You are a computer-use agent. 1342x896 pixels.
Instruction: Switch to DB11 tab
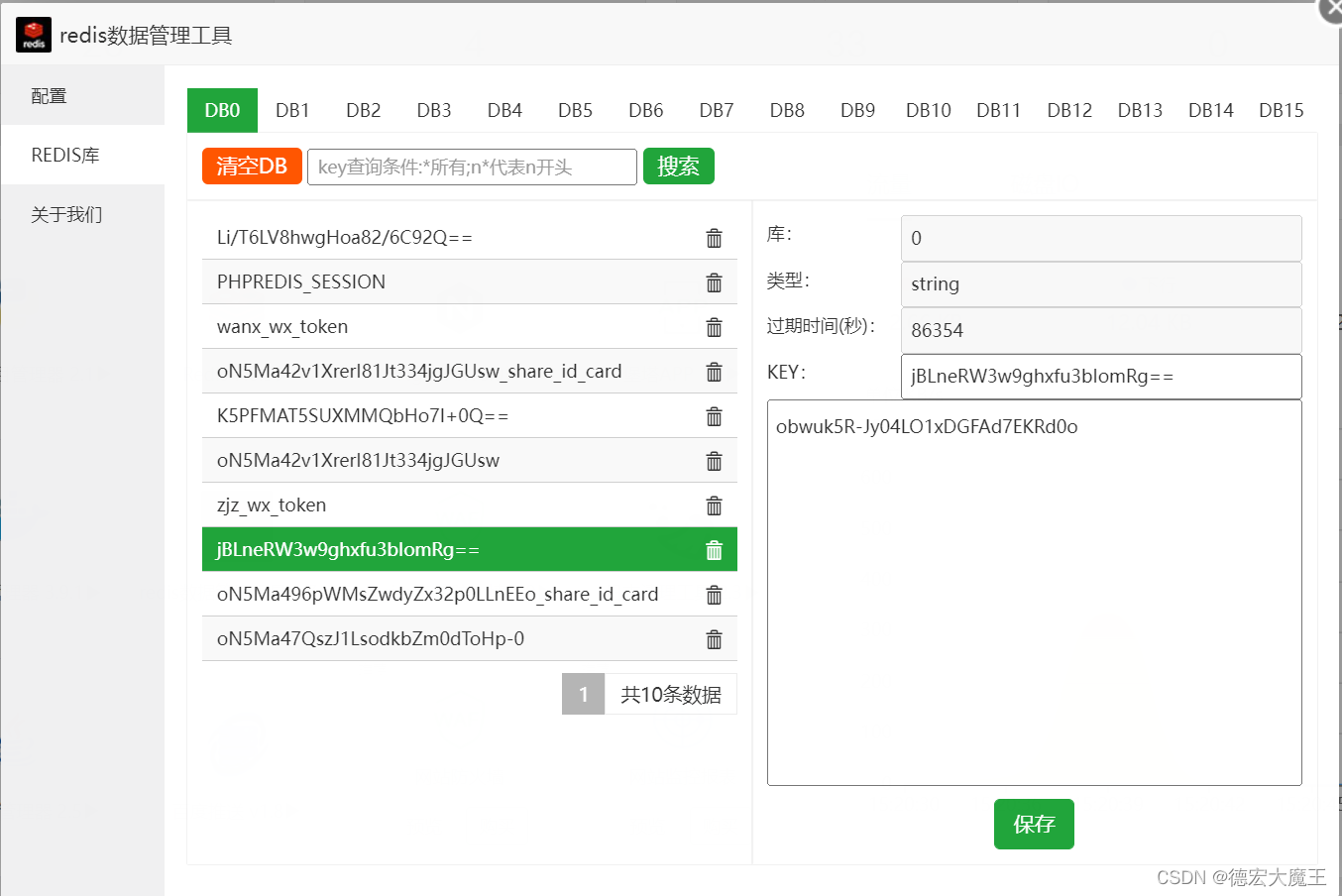tap(999, 110)
